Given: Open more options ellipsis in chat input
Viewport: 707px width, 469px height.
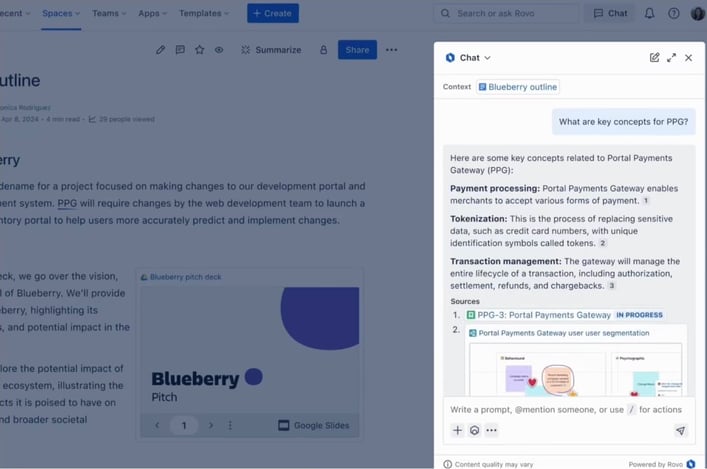Looking at the screenshot, I should pyautogui.click(x=491, y=430).
